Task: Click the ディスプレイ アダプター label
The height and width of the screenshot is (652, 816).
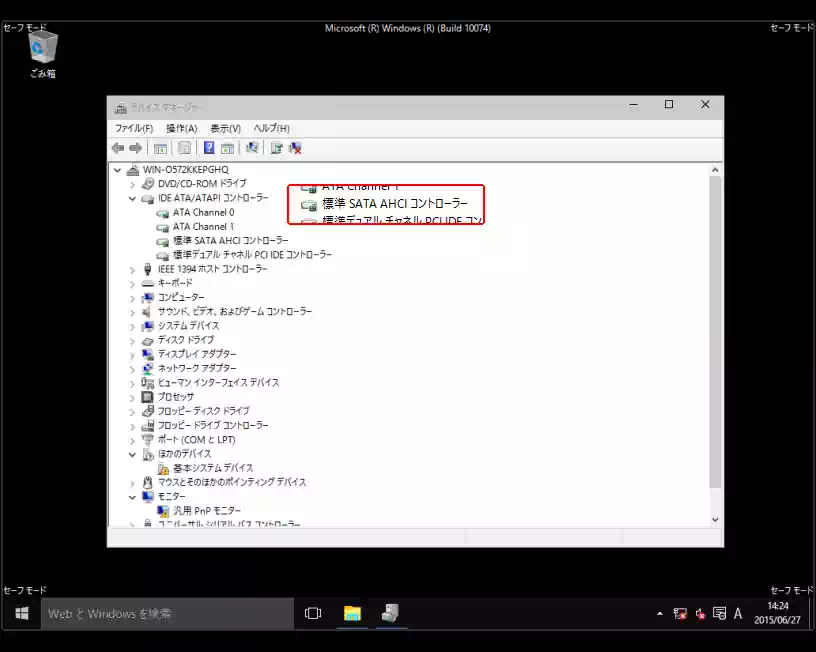Action: 197,354
